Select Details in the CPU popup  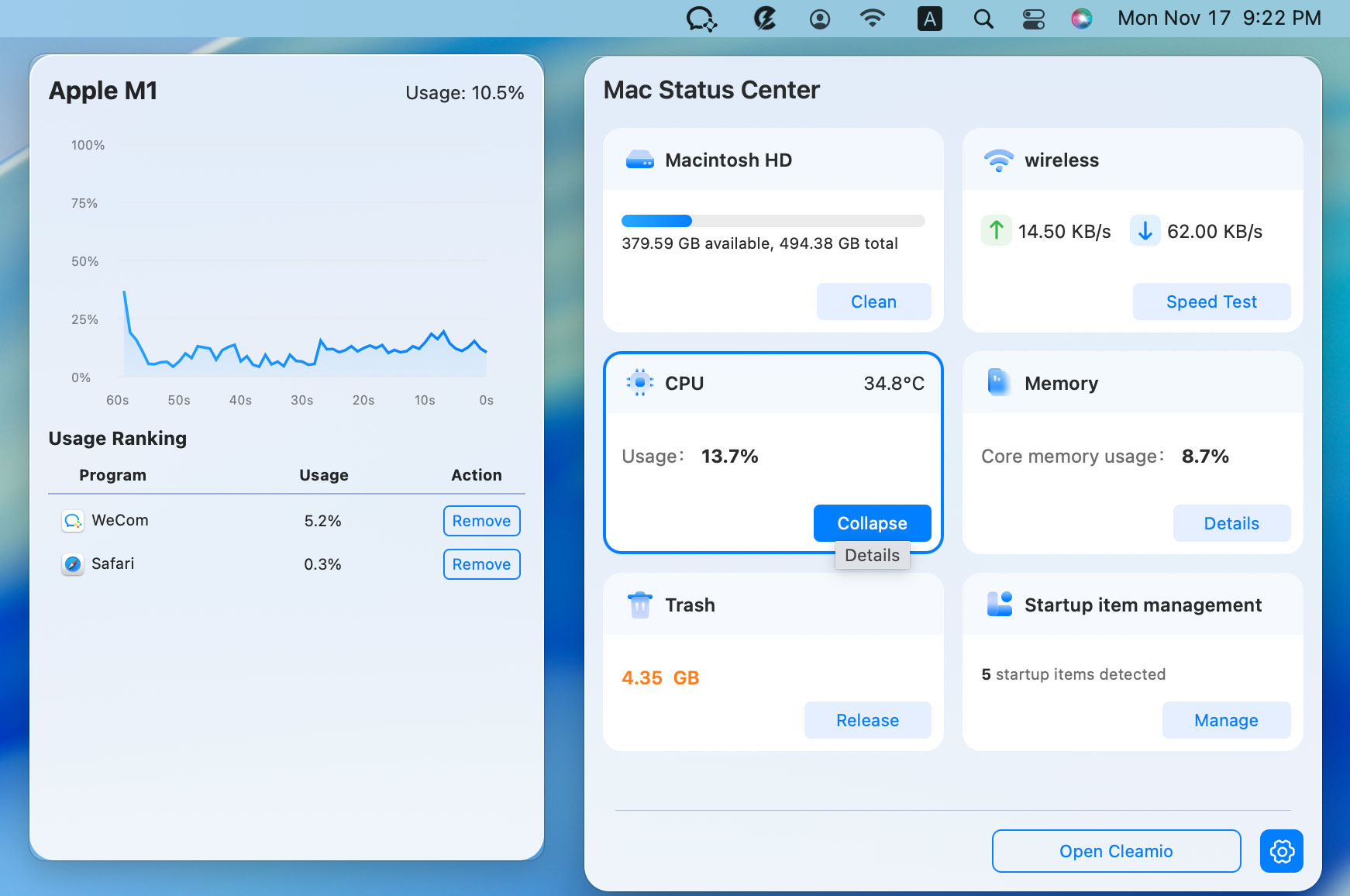pyautogui.click(x=872, y=555)
